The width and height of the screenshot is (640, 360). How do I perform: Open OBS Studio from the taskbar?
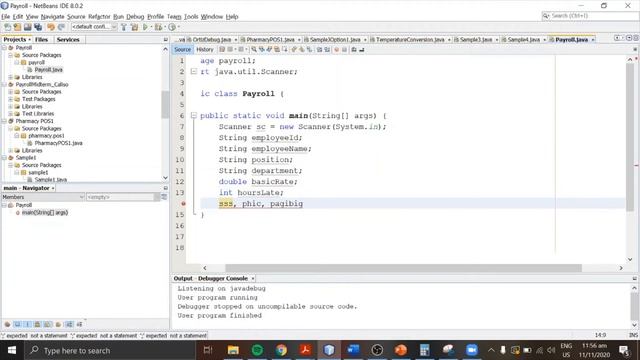377,350
